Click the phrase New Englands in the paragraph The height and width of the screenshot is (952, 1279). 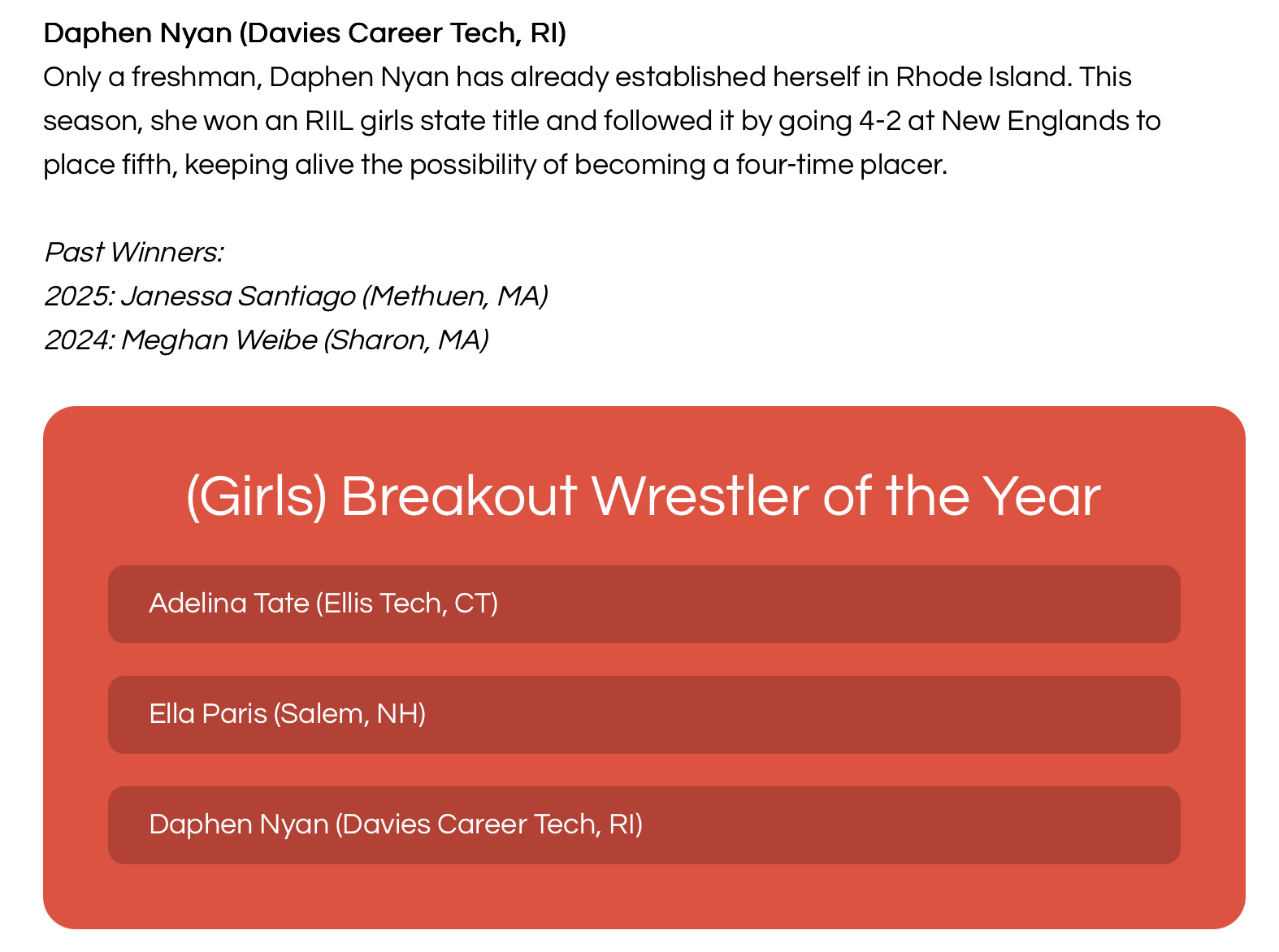click(x=1040, y=120)
